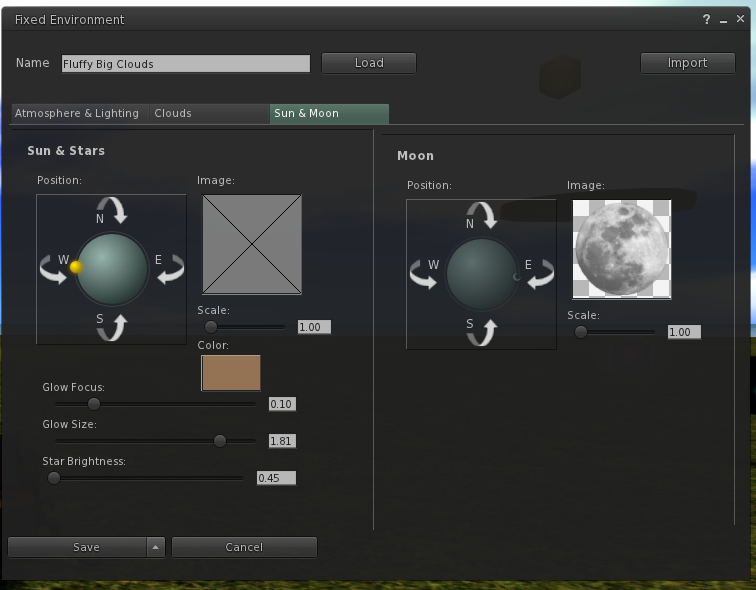Click the moon image thumbnail
This screenshot has height=590, width=756.
[621, 248]
